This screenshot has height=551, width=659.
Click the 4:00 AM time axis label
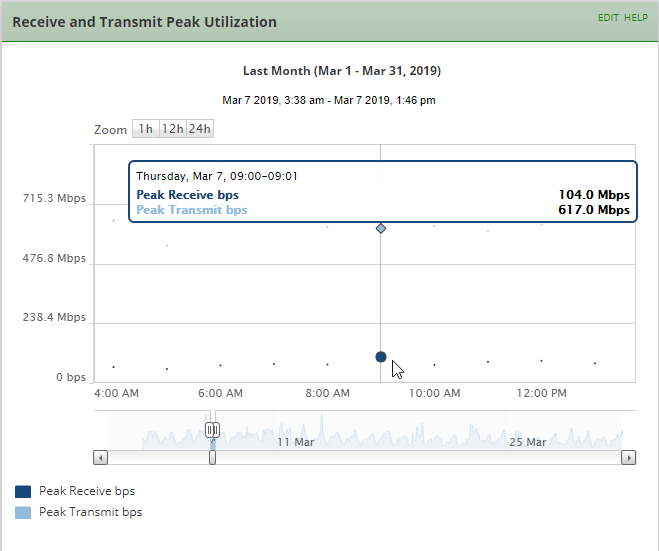point(116,393)
